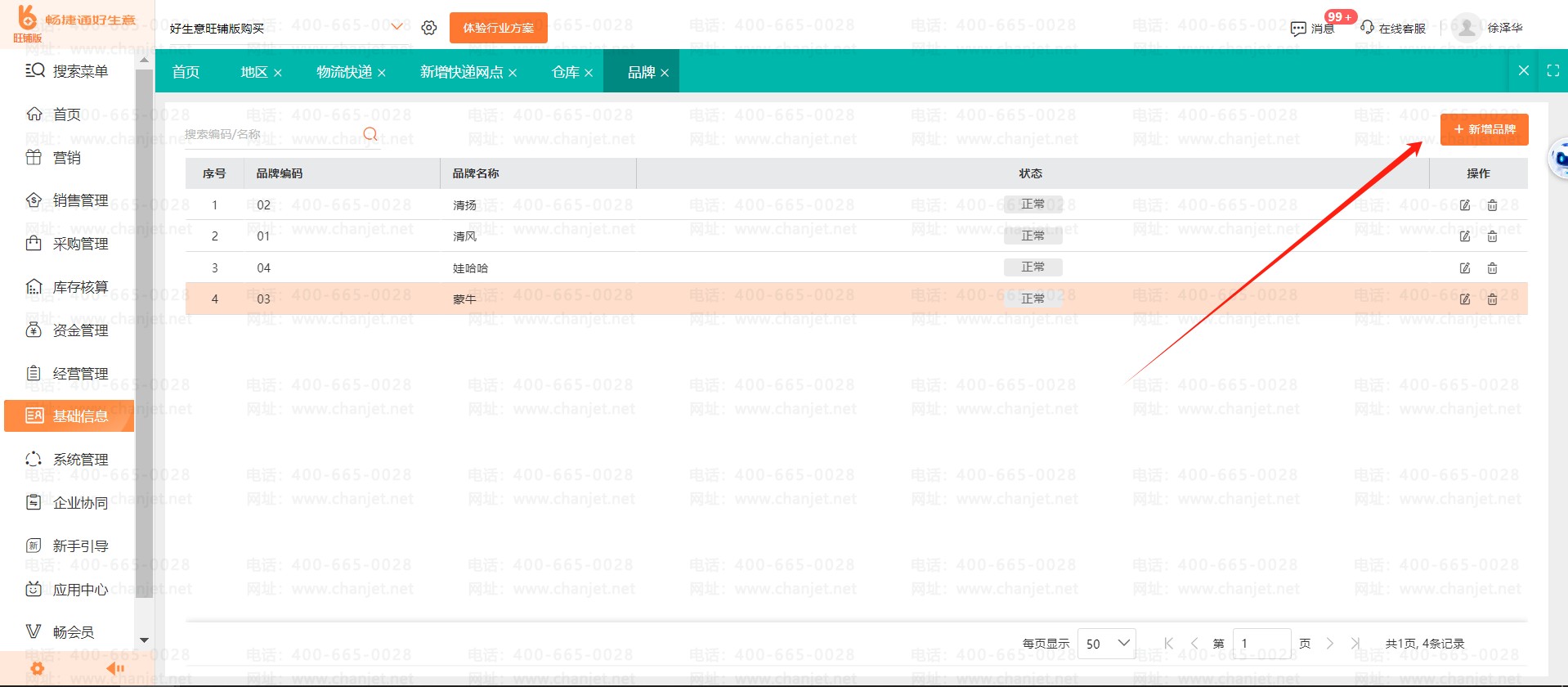The image size is (1568, 687).
Task: Open 采购管理 sidebar icon
Action: pyautogui.click(x=34, y=243)
